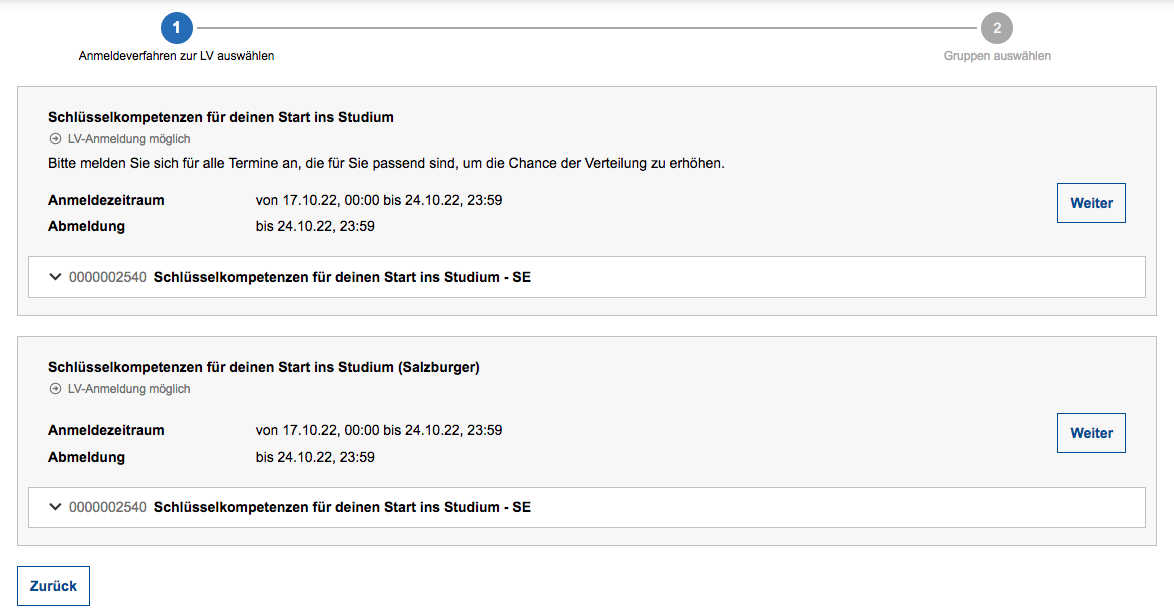Screen dimensions: 1174x616
Task: Click the step 2 circle indicator
Action: click(x=997, y=28)
